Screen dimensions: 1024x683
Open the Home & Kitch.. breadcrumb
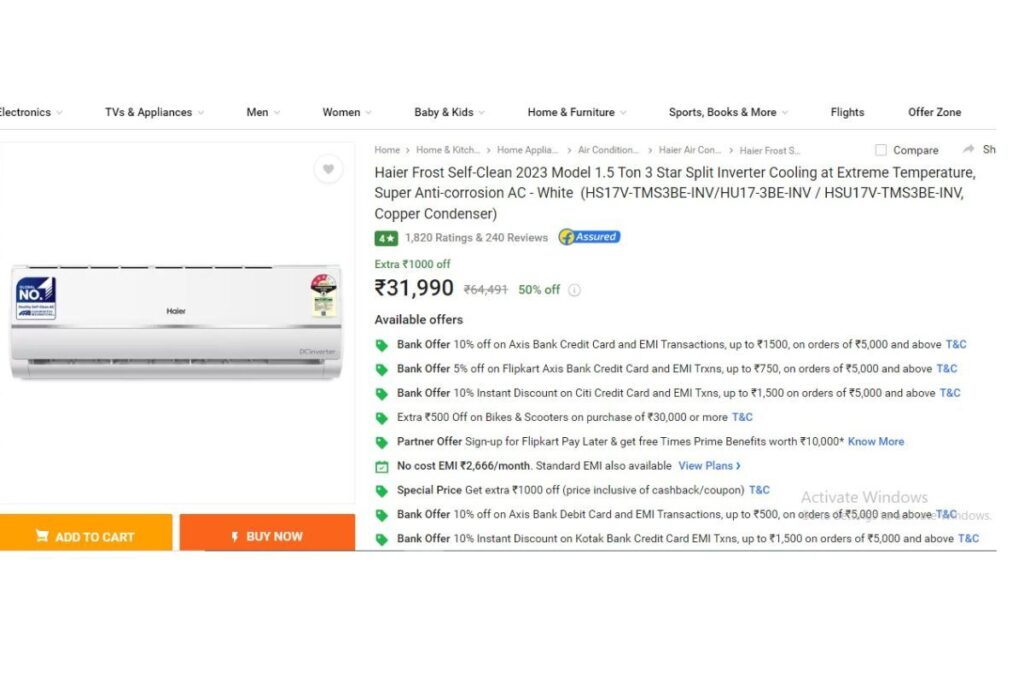pos(448,150)
